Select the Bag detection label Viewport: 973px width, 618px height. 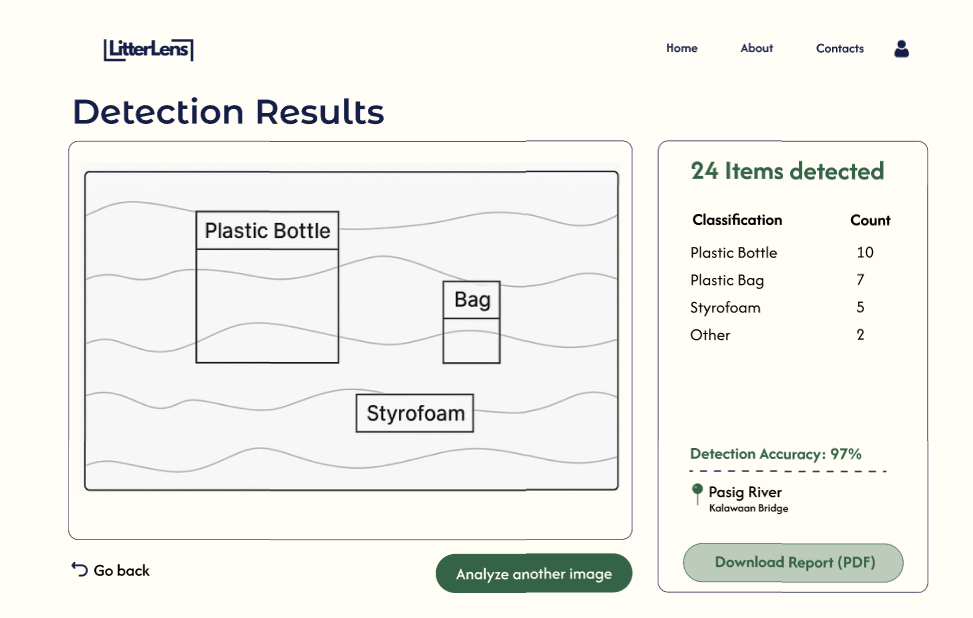[472, 300]
